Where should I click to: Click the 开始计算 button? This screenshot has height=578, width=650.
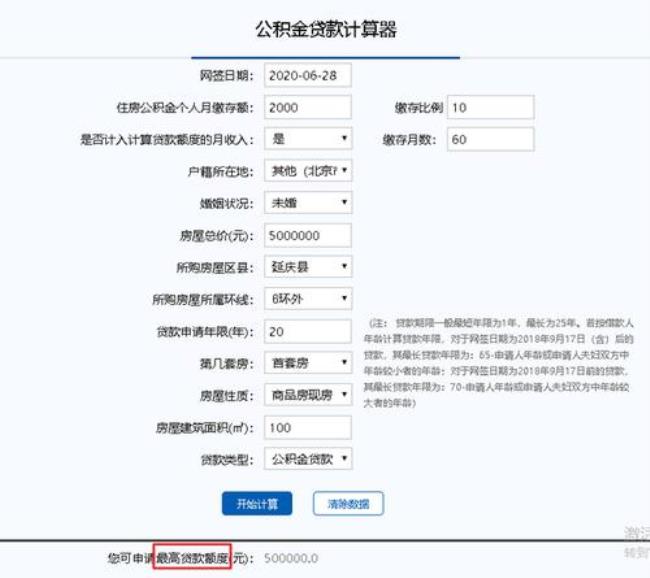pyautogui.click(x=257, y=504)
